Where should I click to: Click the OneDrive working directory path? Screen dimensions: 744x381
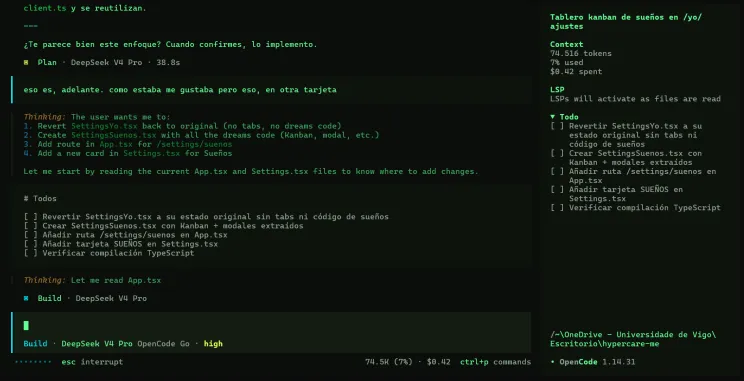point(633,339)
